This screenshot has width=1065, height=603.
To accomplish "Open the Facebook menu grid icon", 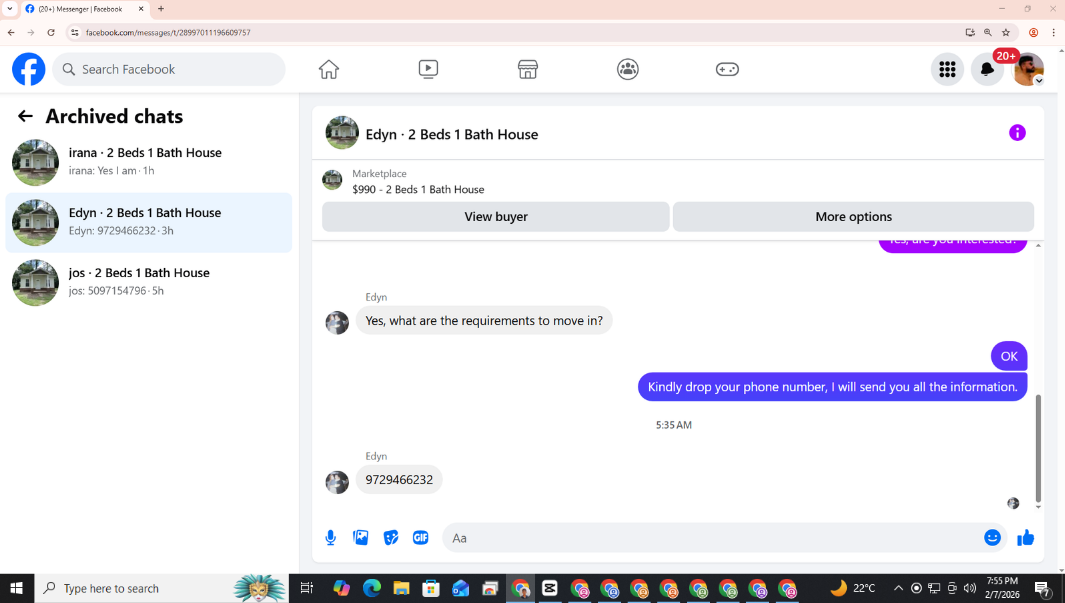I will [x=947, y=69].
